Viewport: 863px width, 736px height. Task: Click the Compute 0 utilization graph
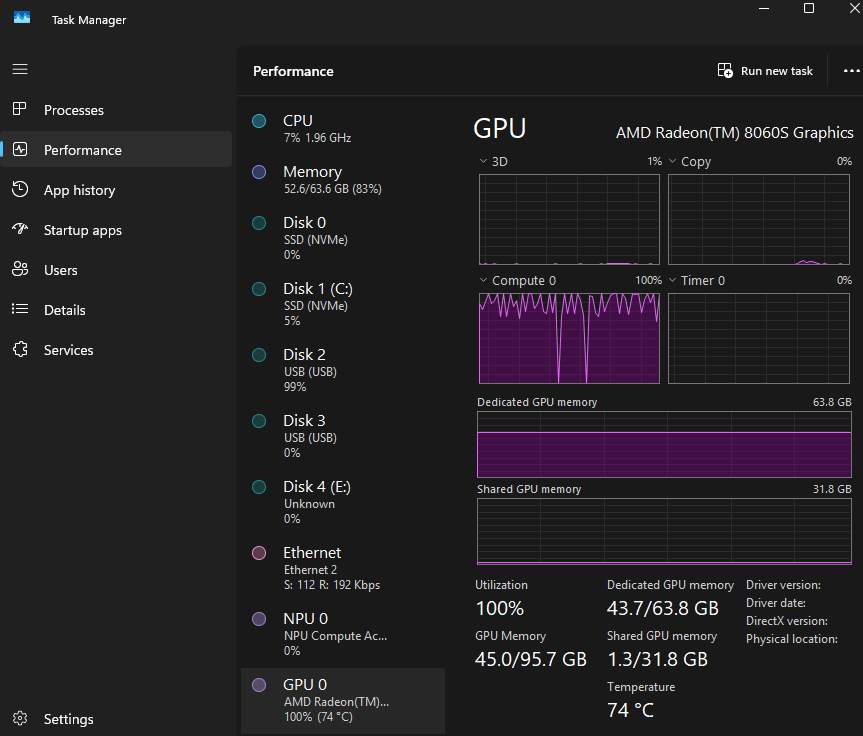[x=569, y=338]
